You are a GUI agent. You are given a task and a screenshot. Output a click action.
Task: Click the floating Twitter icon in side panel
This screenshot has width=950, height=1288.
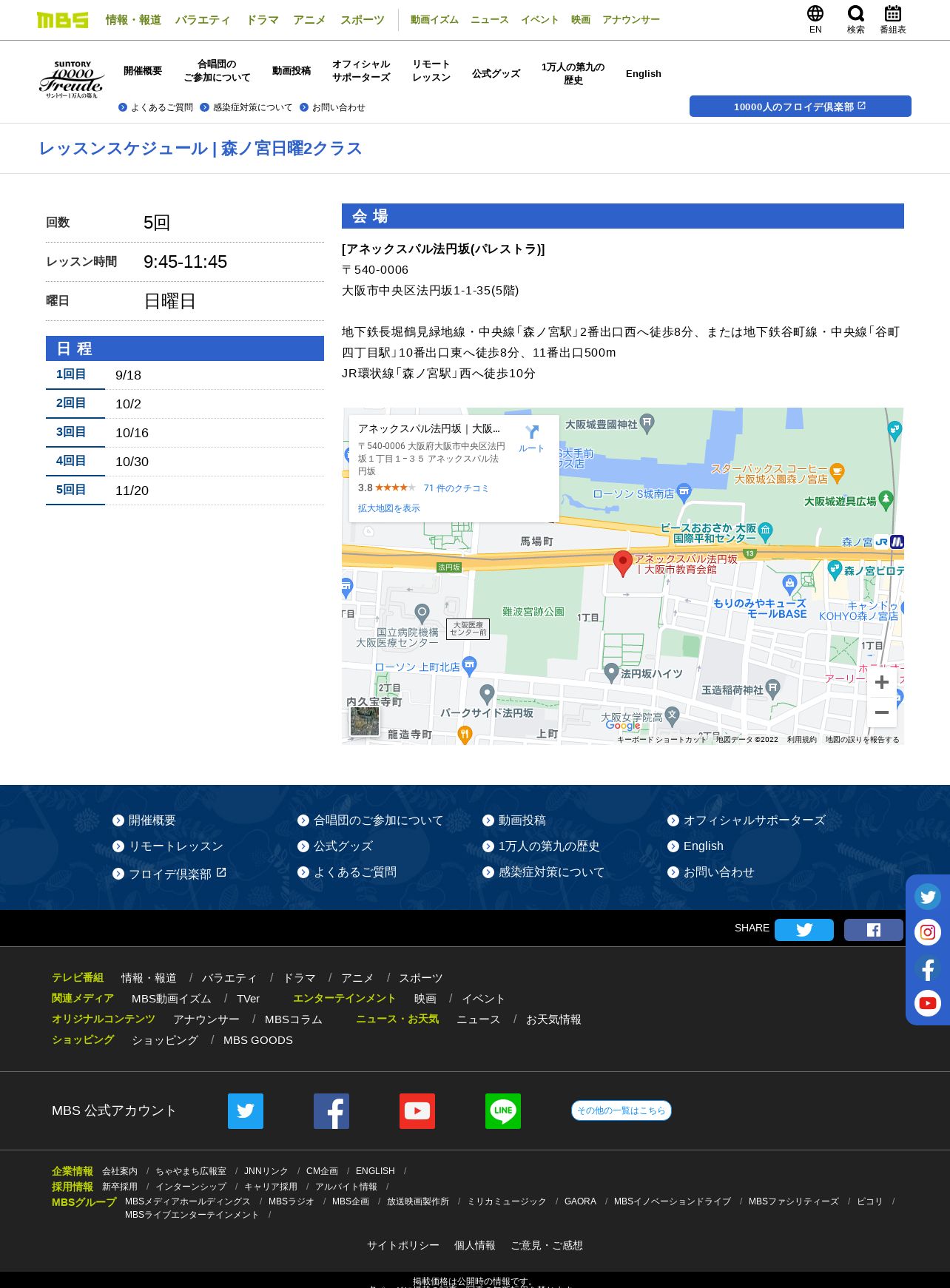[x=928, y=897]
